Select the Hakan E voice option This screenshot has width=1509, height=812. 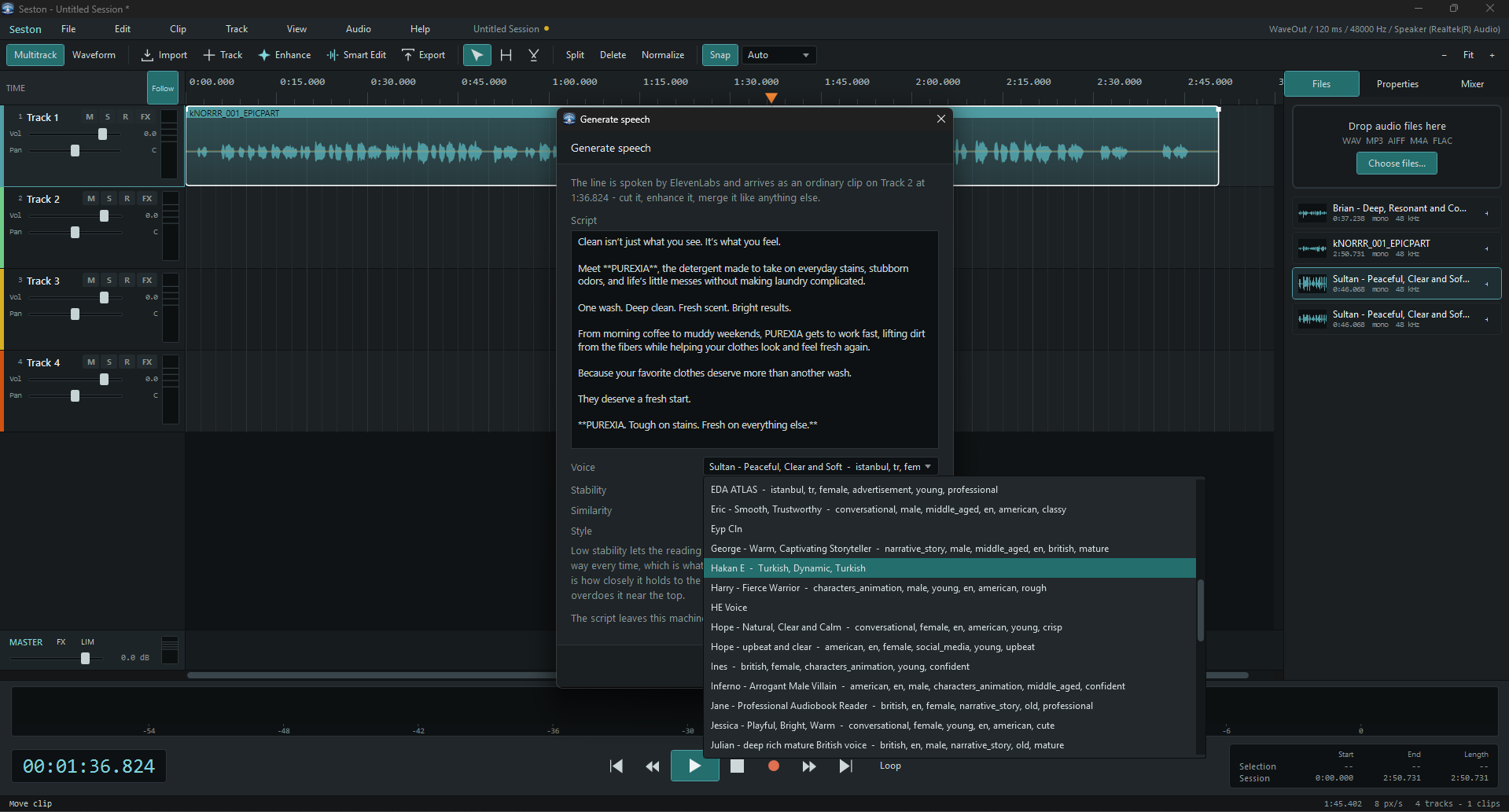click(x=950, y=568)
